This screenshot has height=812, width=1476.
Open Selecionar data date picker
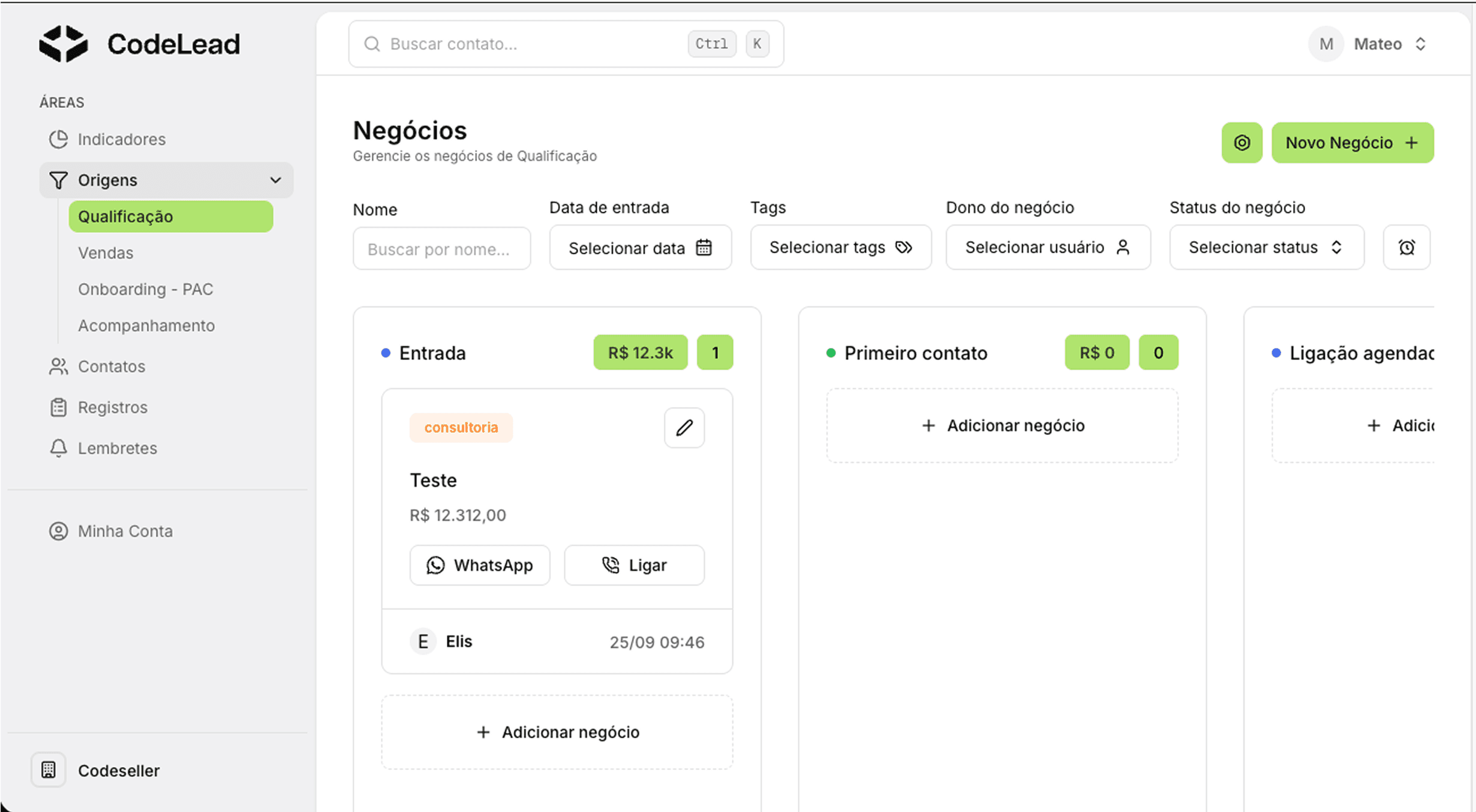tap(640, 248)
